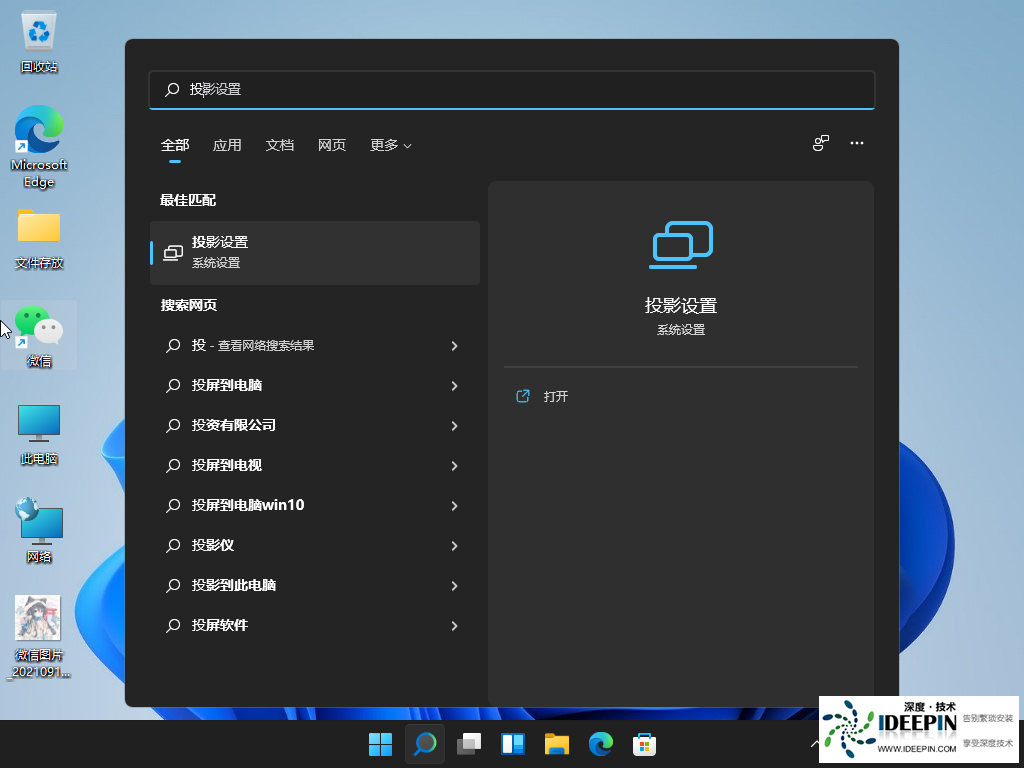
Task: Select the 此电脑 desktop icon
Action: 39,434
